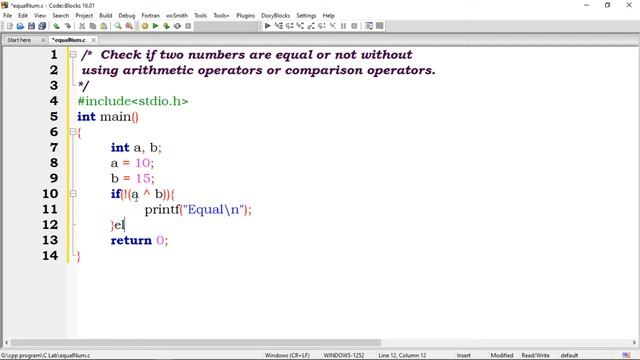This screenshot has width=640, height=360.
Task: Click the Stop debugger icon
Action: (x=354, y=26)
